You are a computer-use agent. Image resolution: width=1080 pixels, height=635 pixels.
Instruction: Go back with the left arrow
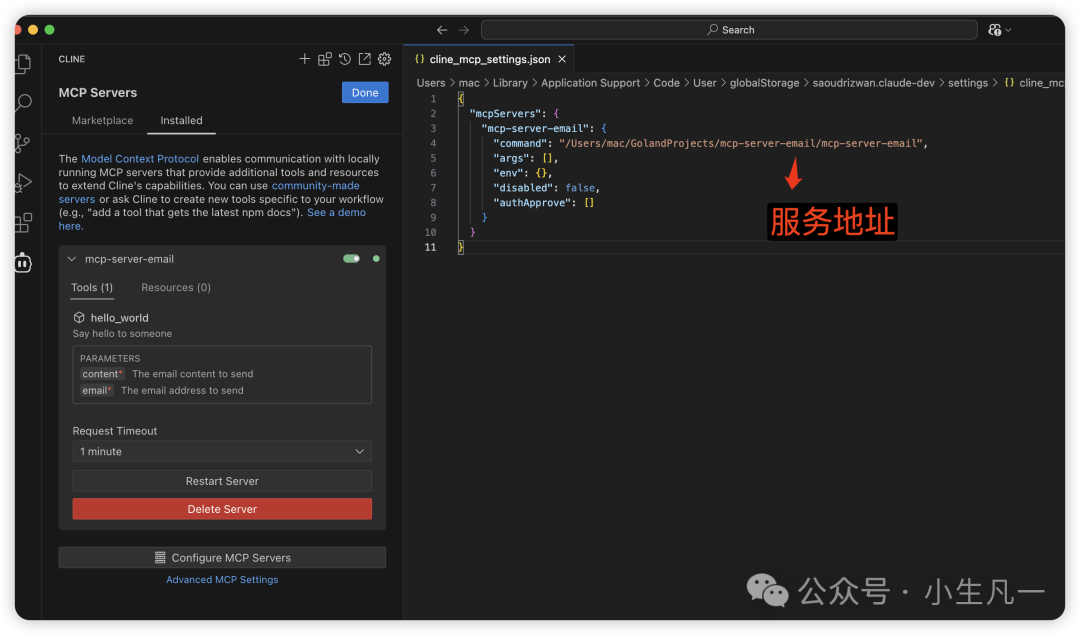pyautogui.click(x=442, y=30)
